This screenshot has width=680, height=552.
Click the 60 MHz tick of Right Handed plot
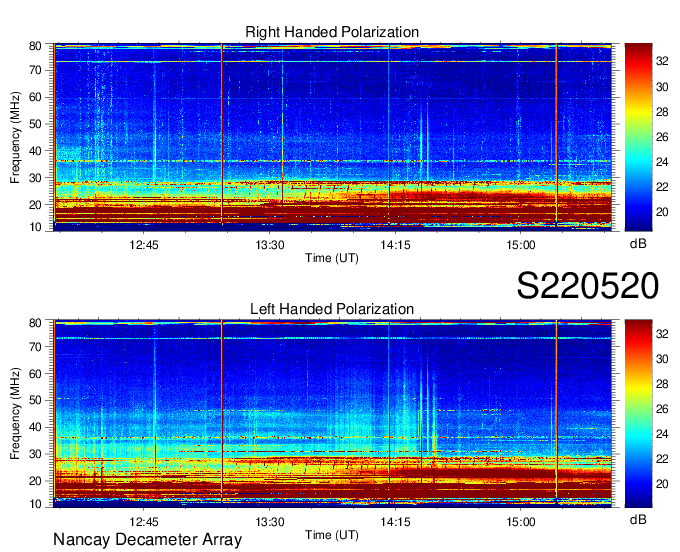[35, 97]
